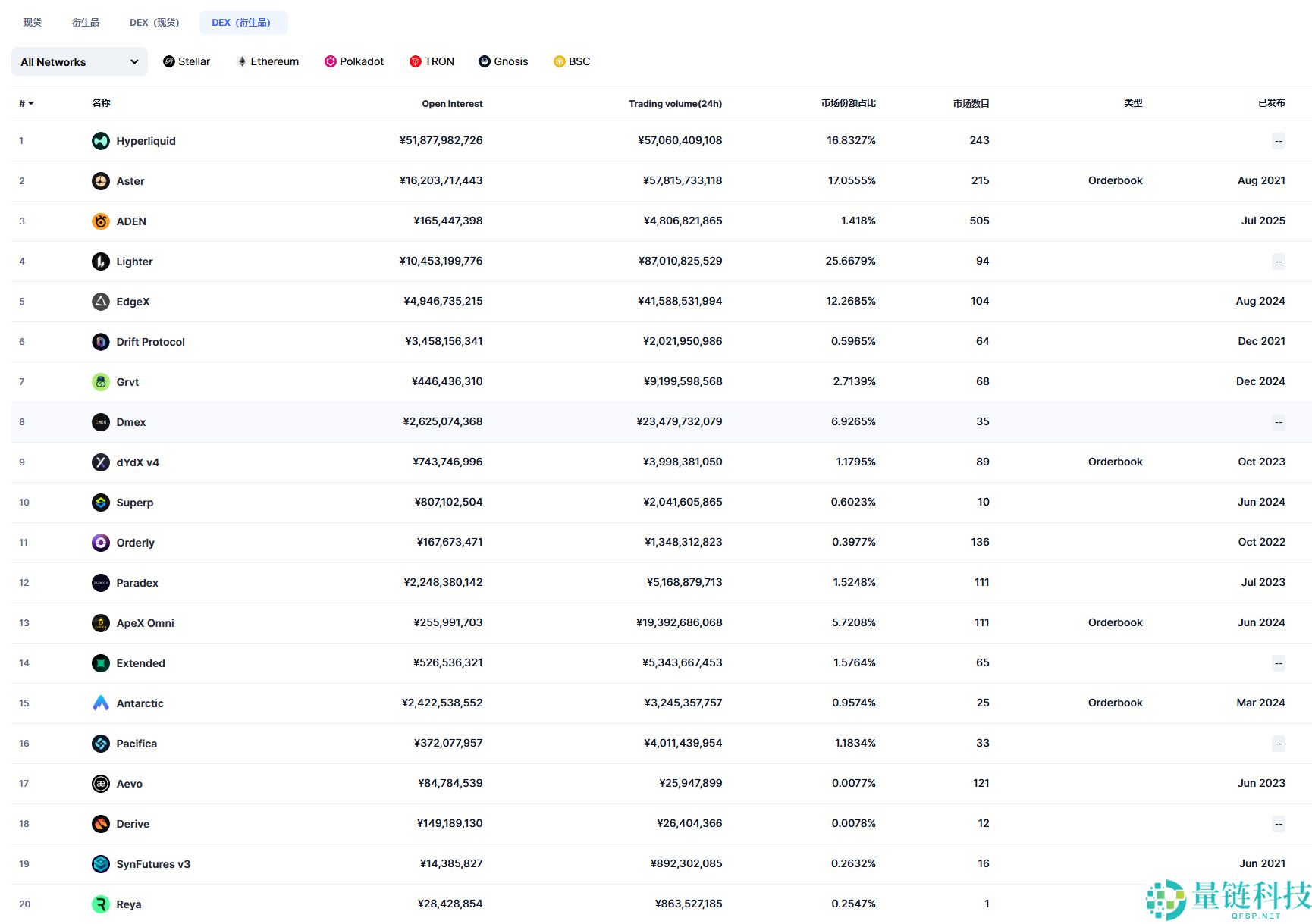1312x924 pixels.
Task: Click the Reya green logo icon
Action: (x=101, y=904)
